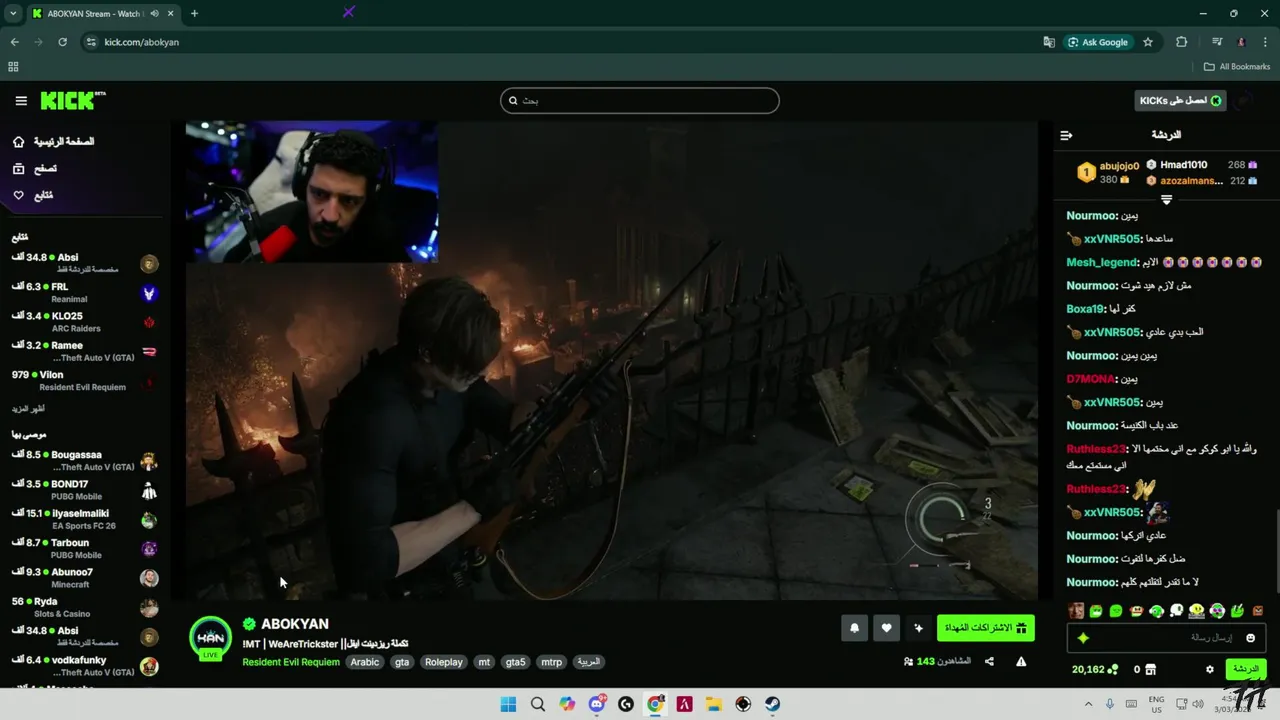Click abujojo0 top gifter name
The image size is (1280, 720).
1119,166
